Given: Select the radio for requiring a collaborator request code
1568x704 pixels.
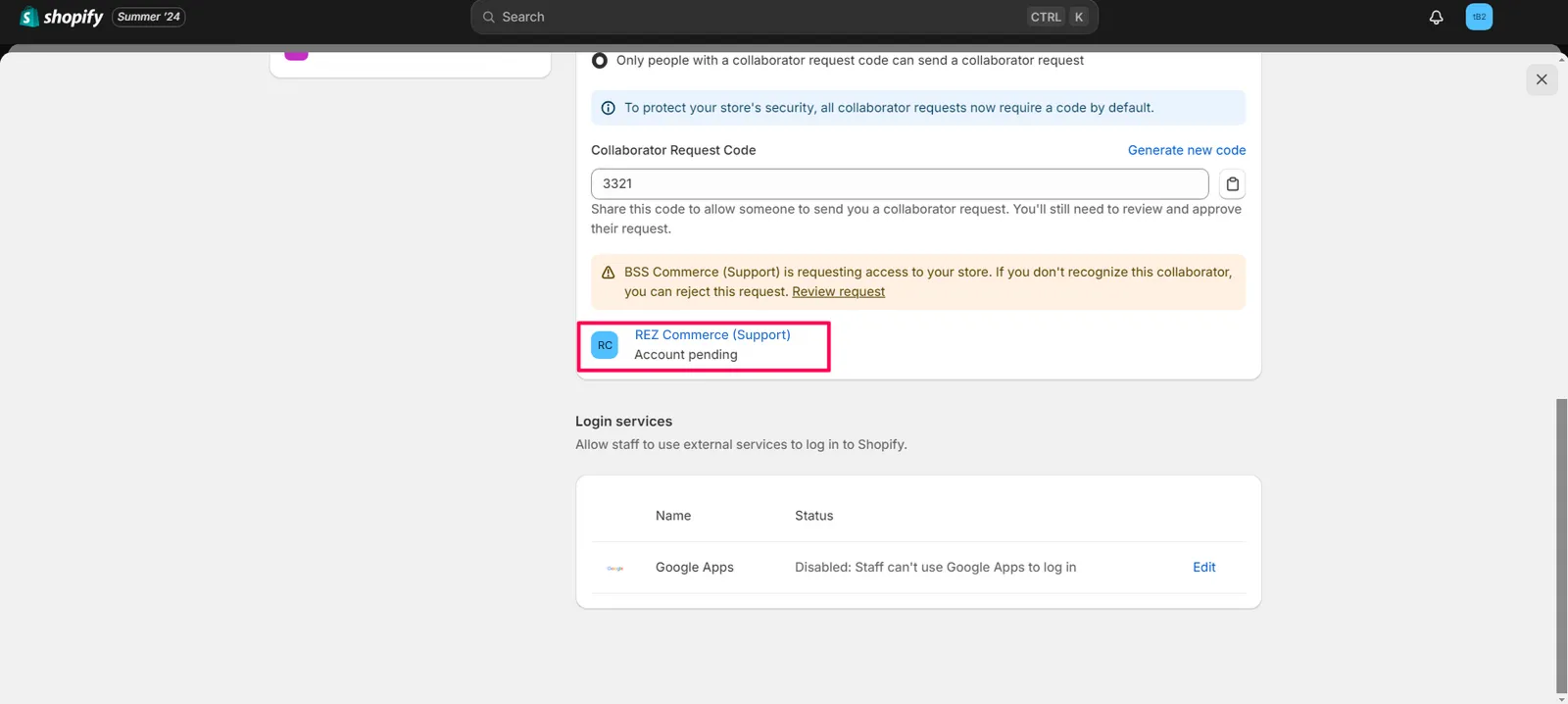Looking at the screenshot, I should (x=600, y=61).
